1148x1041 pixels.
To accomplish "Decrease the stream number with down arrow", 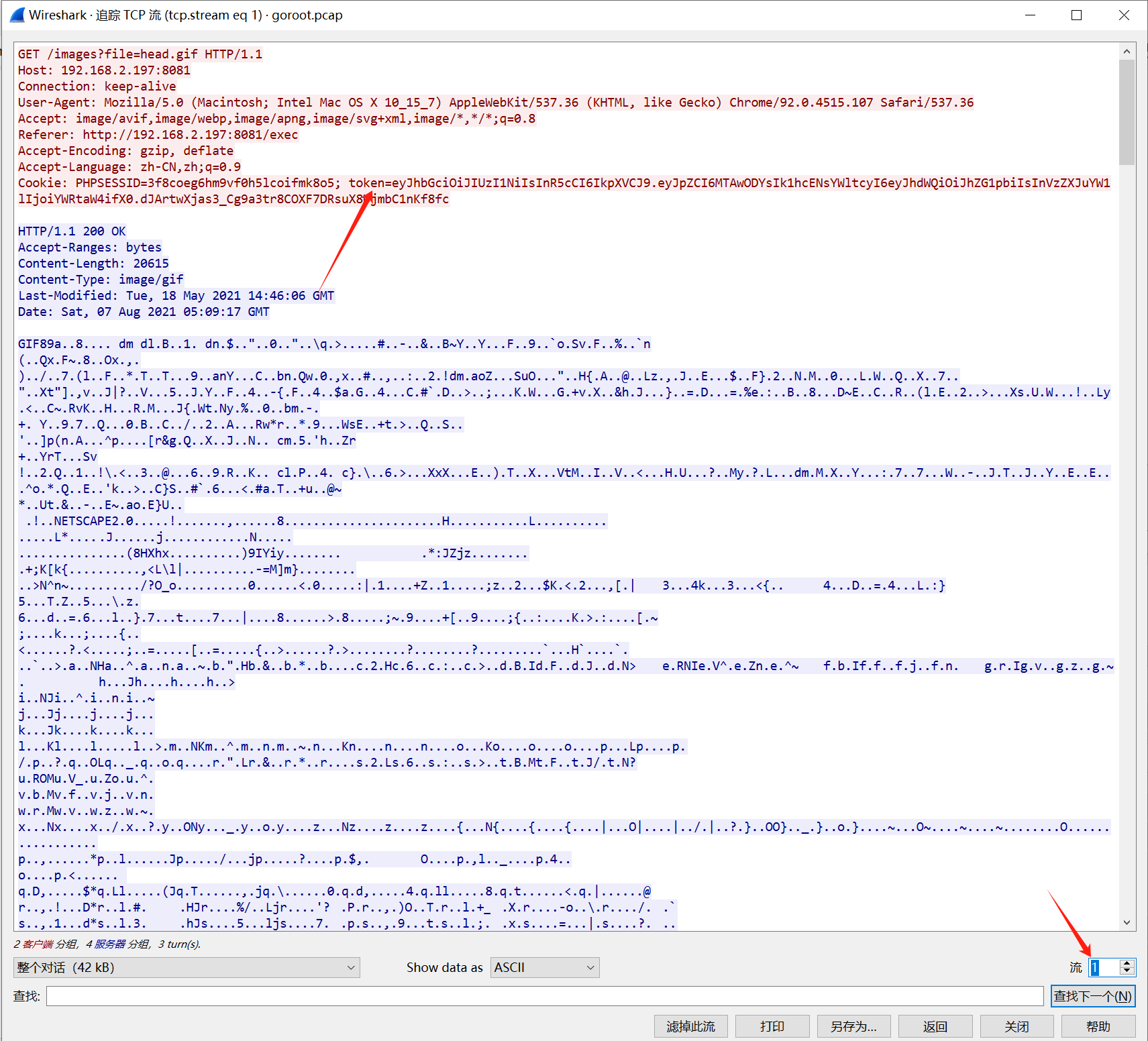I will point(1127,972).
